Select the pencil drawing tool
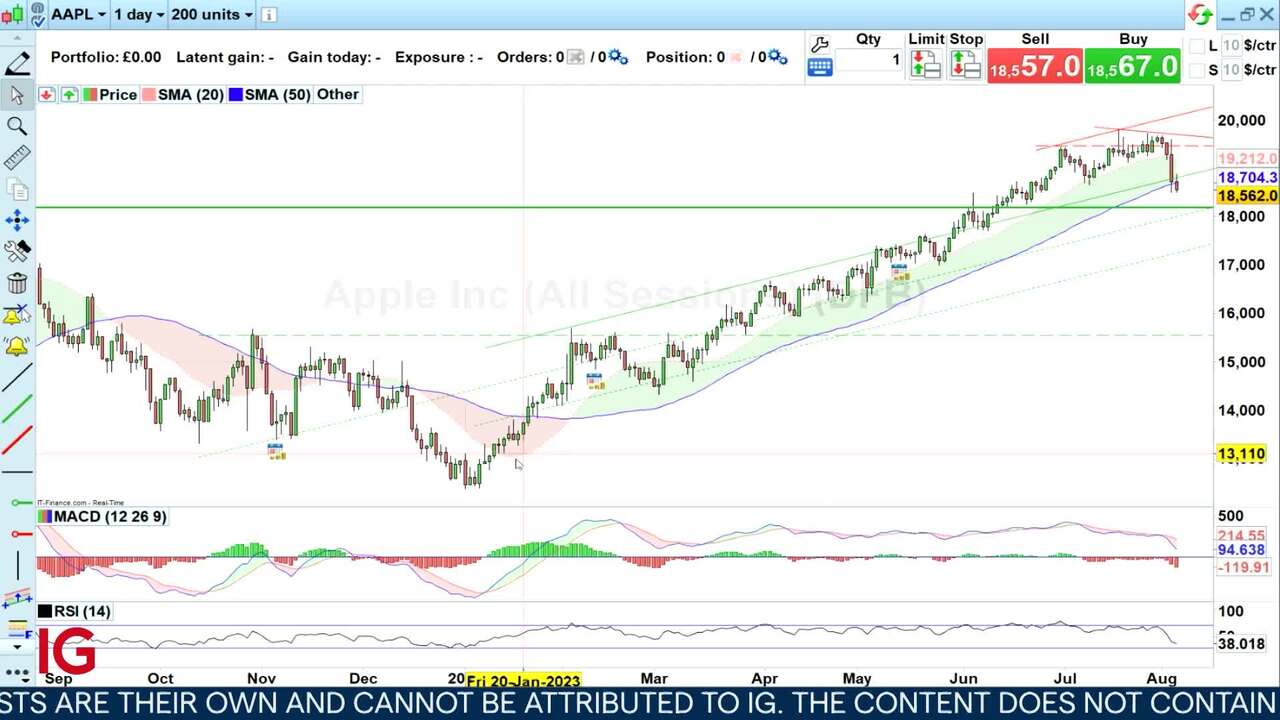 tap(17, 64)
